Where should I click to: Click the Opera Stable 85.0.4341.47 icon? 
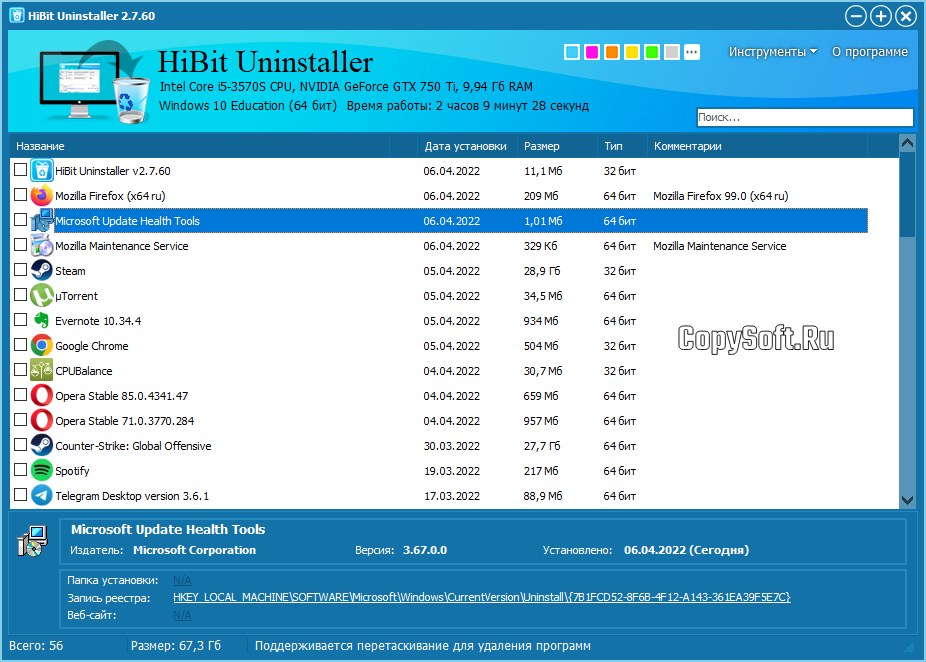pyautogui.click(x=42, y=396)
